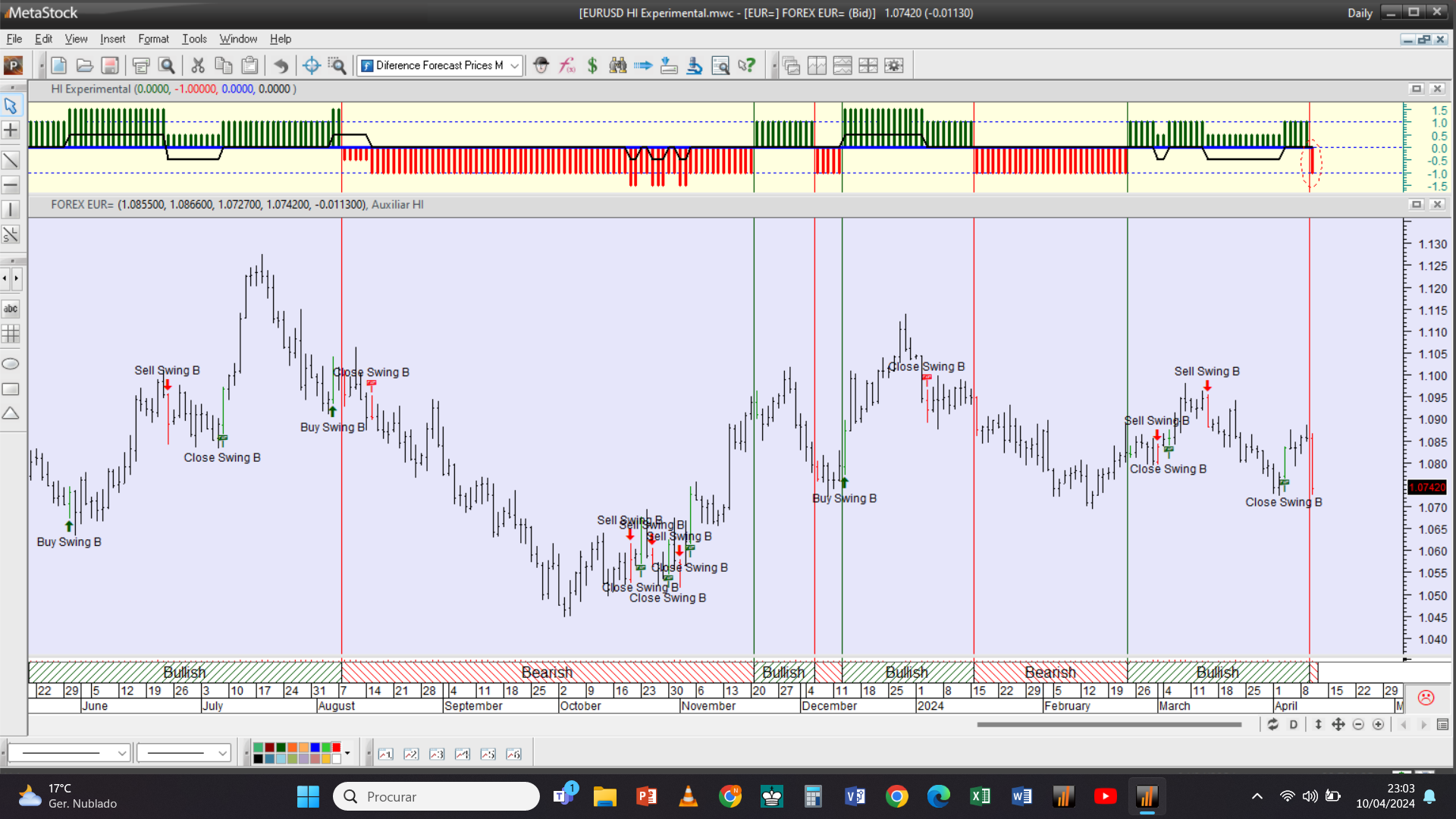The height and width of the screenshot is (819, 1456).
Task: Toggle the crosshairs tool in toolbar
Action: click(x=311, y=66)
